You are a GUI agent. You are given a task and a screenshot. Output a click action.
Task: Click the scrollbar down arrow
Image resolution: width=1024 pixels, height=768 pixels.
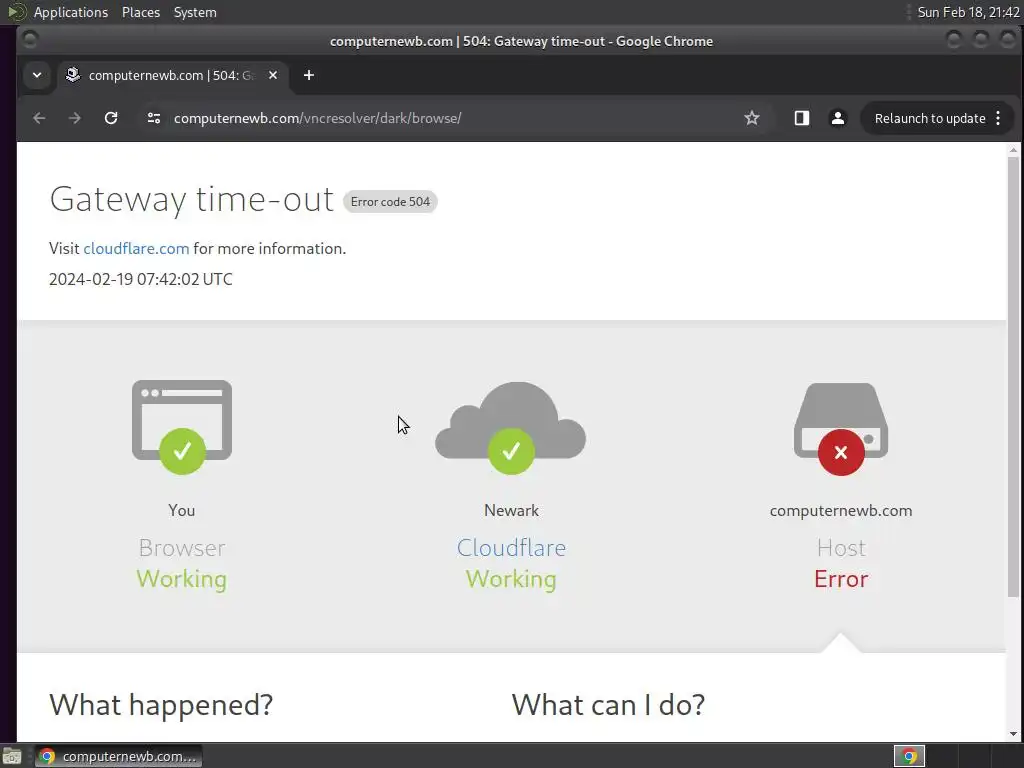[1013, 734]
